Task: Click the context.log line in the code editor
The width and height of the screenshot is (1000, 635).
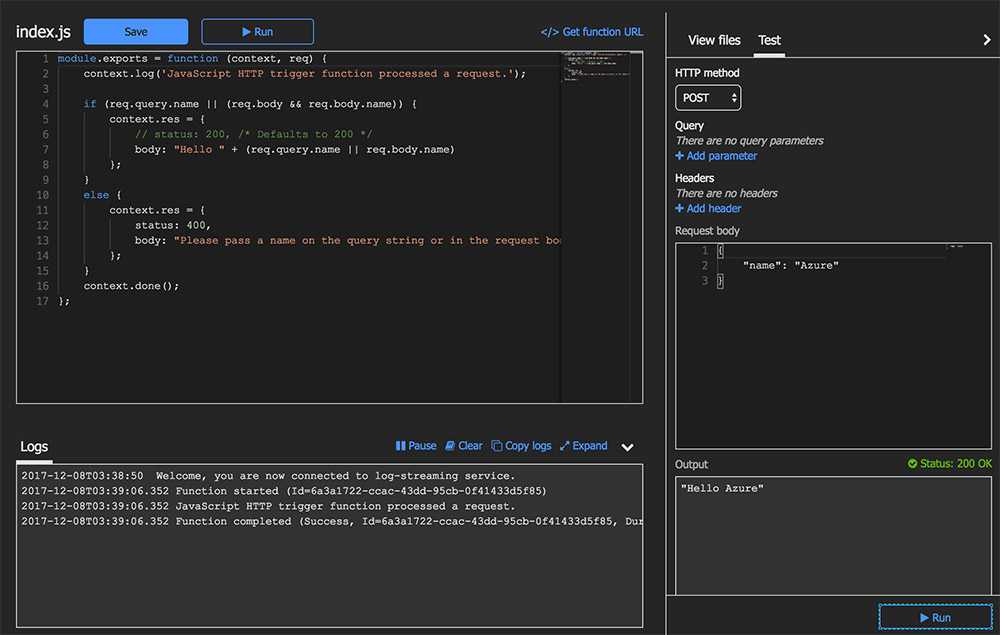Action: [x=304, y=74]
